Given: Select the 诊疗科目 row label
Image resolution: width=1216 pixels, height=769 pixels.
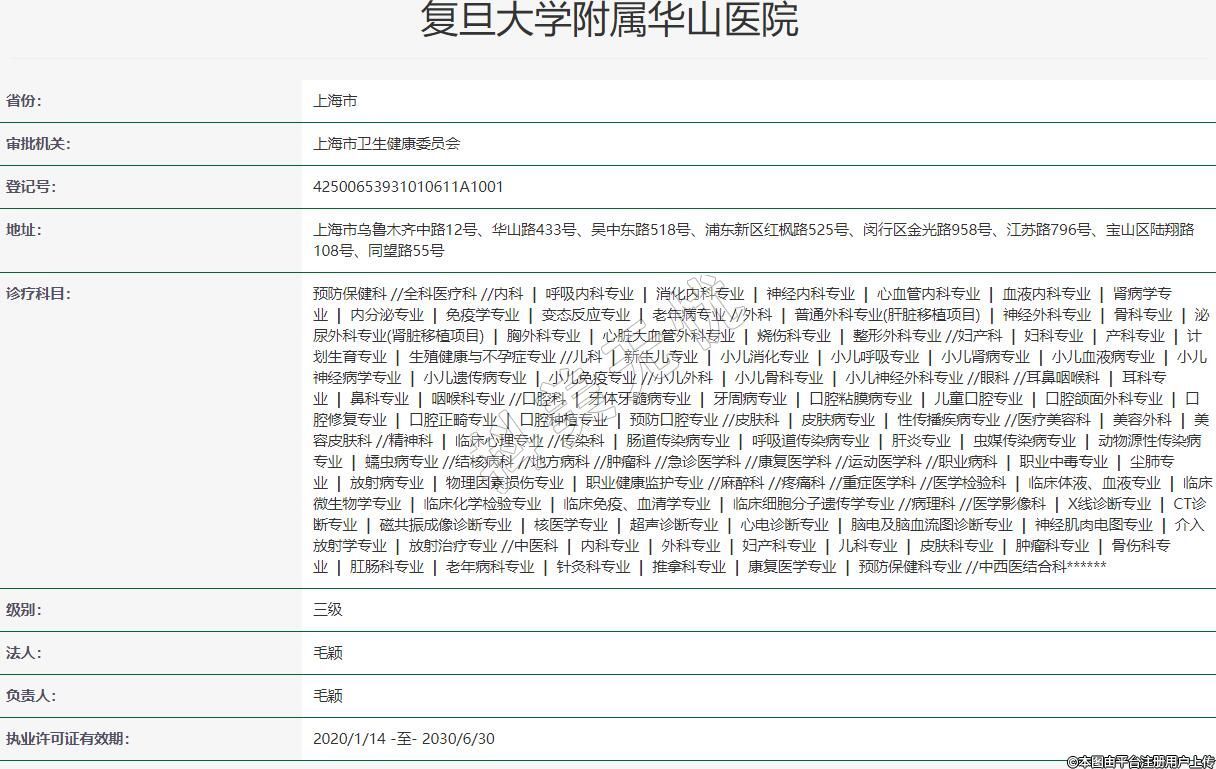Looking at the screenshot, I should [x=38, y=294].
